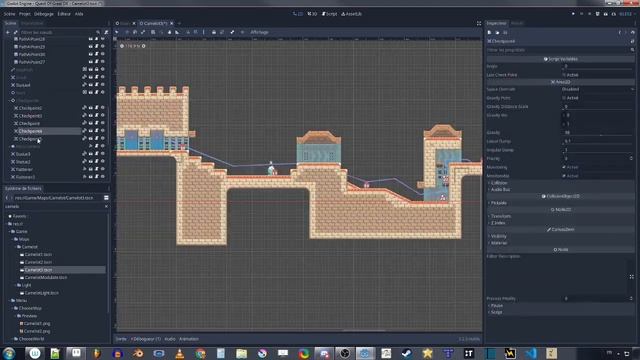The height and width of the screenshot is (360, 640).
Task: Toggle Monitorable Actif checkbox
Action: pos(564,176)
